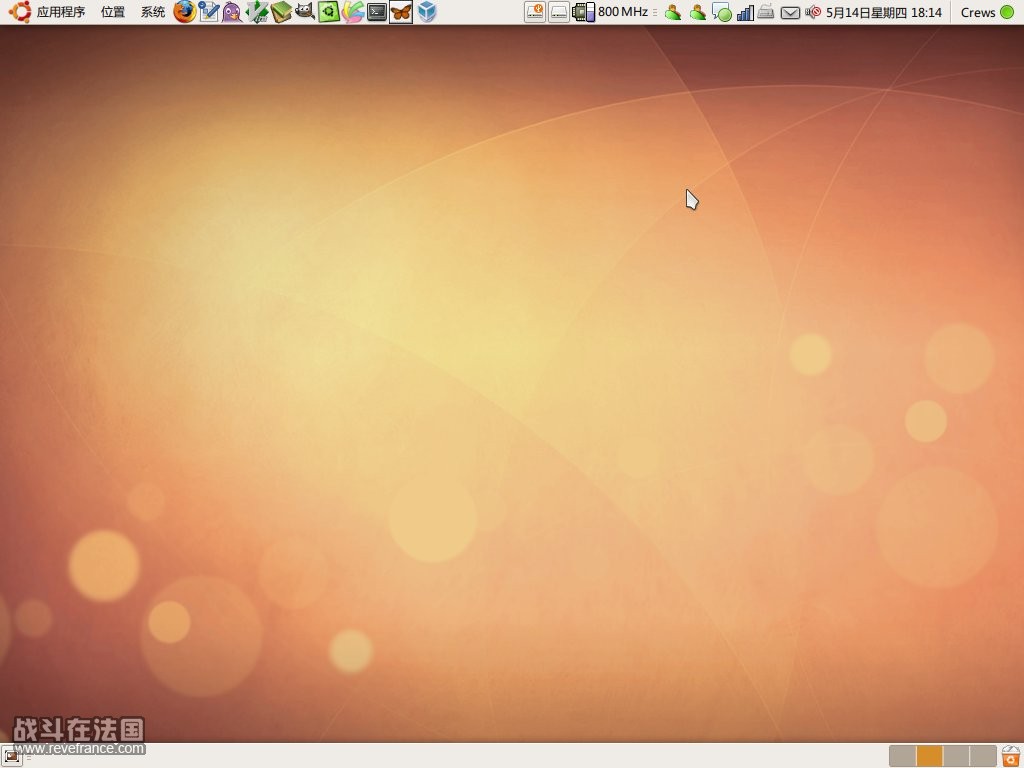This screenshot has width=1024, height=768.
Task: Launch the Vim editor green icon
Action: pyautogui.click(x=257, y=12)
